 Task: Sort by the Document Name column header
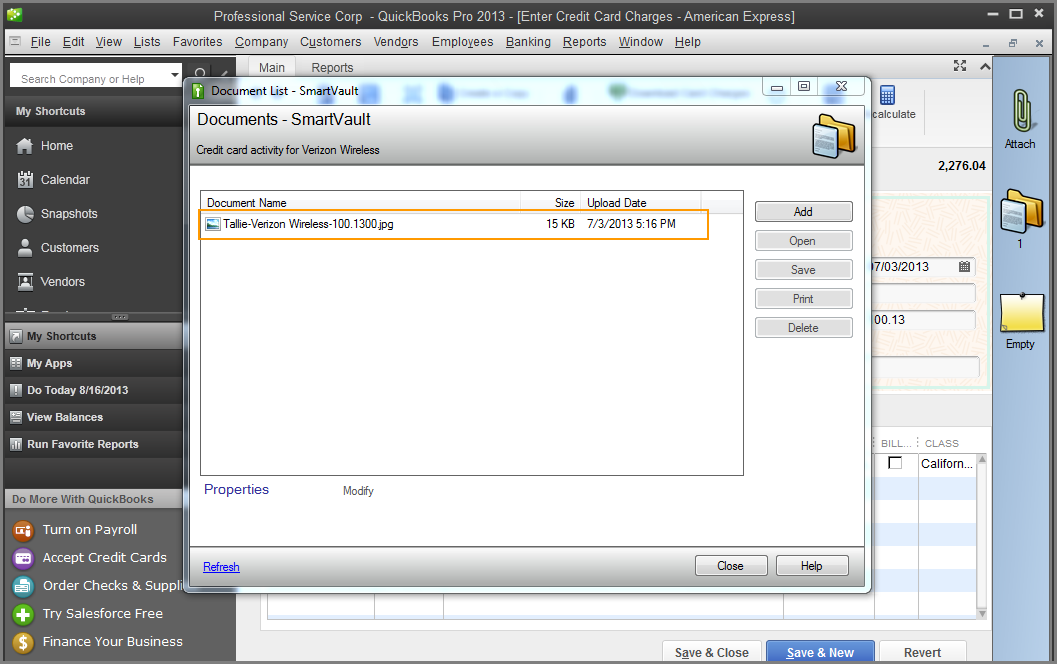pos(361,203)
